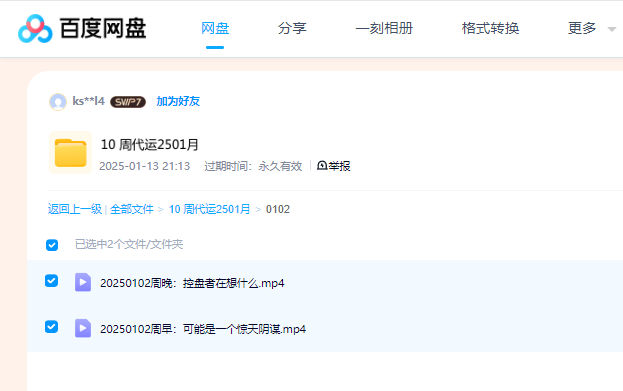Click the video icon for 控盘者在想什么.mp4
The height and width of the screenshot is (391, 623).
pos(83,283)
